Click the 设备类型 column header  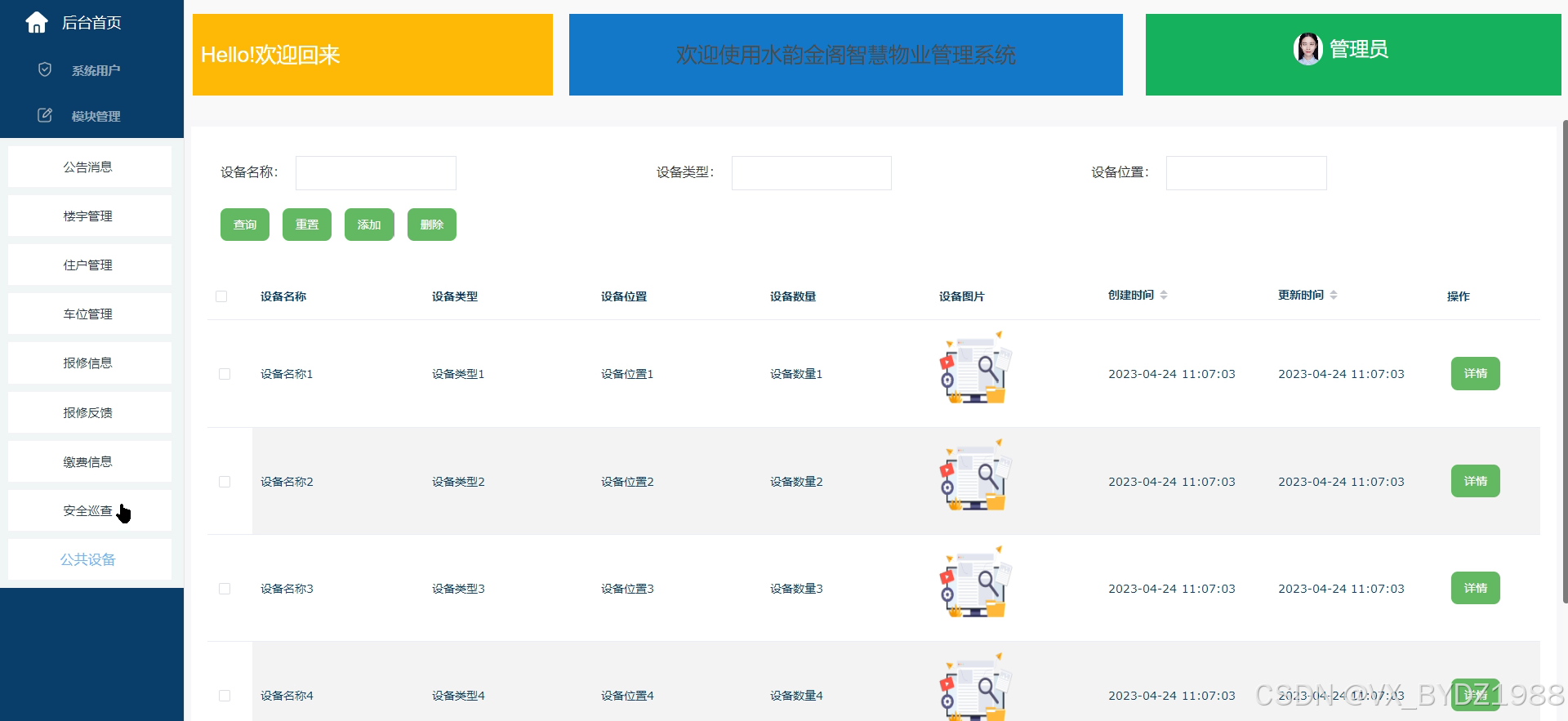455,296
